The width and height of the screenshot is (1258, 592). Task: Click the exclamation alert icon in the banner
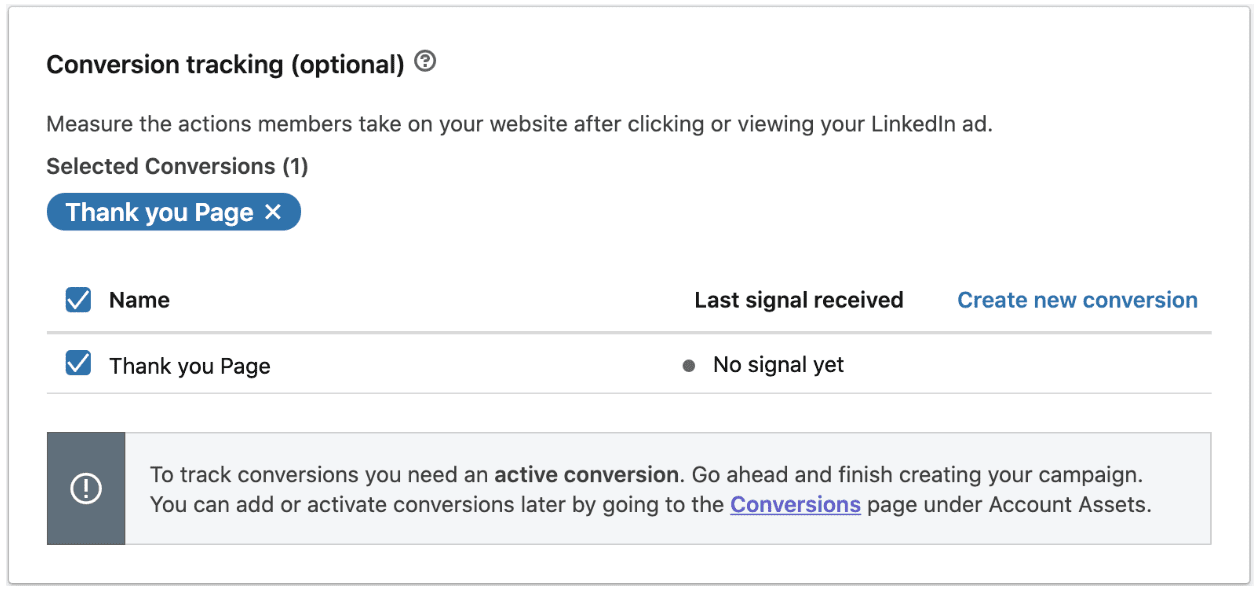(x=86, y=489)
